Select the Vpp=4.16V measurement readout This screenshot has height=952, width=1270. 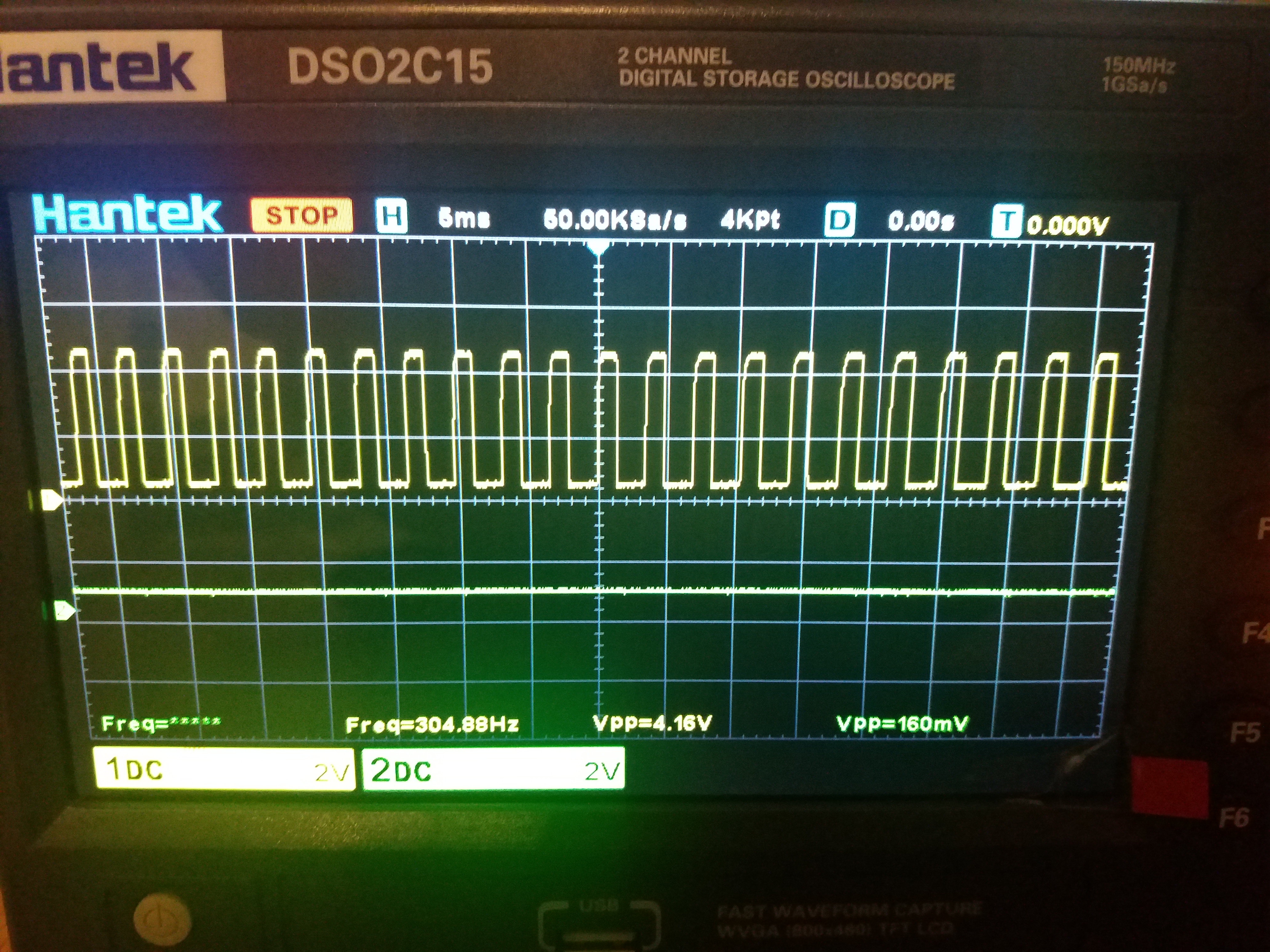pyautogui.click(x=653, y=723)
